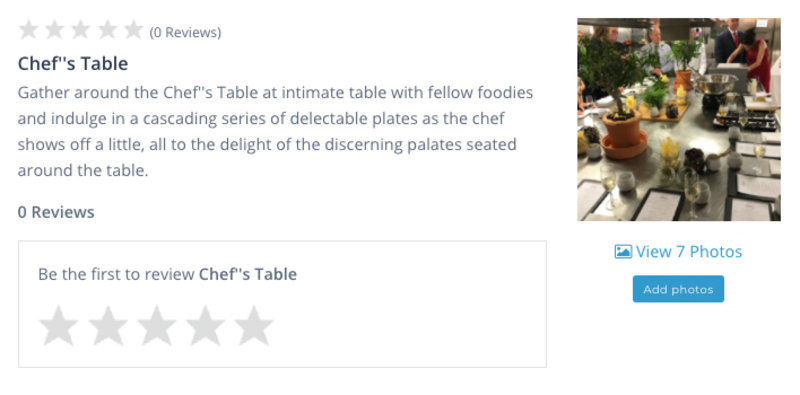Click the picture icon beside View 7 Photos
This screenshot has height=395, width=800.
[623, 252]
